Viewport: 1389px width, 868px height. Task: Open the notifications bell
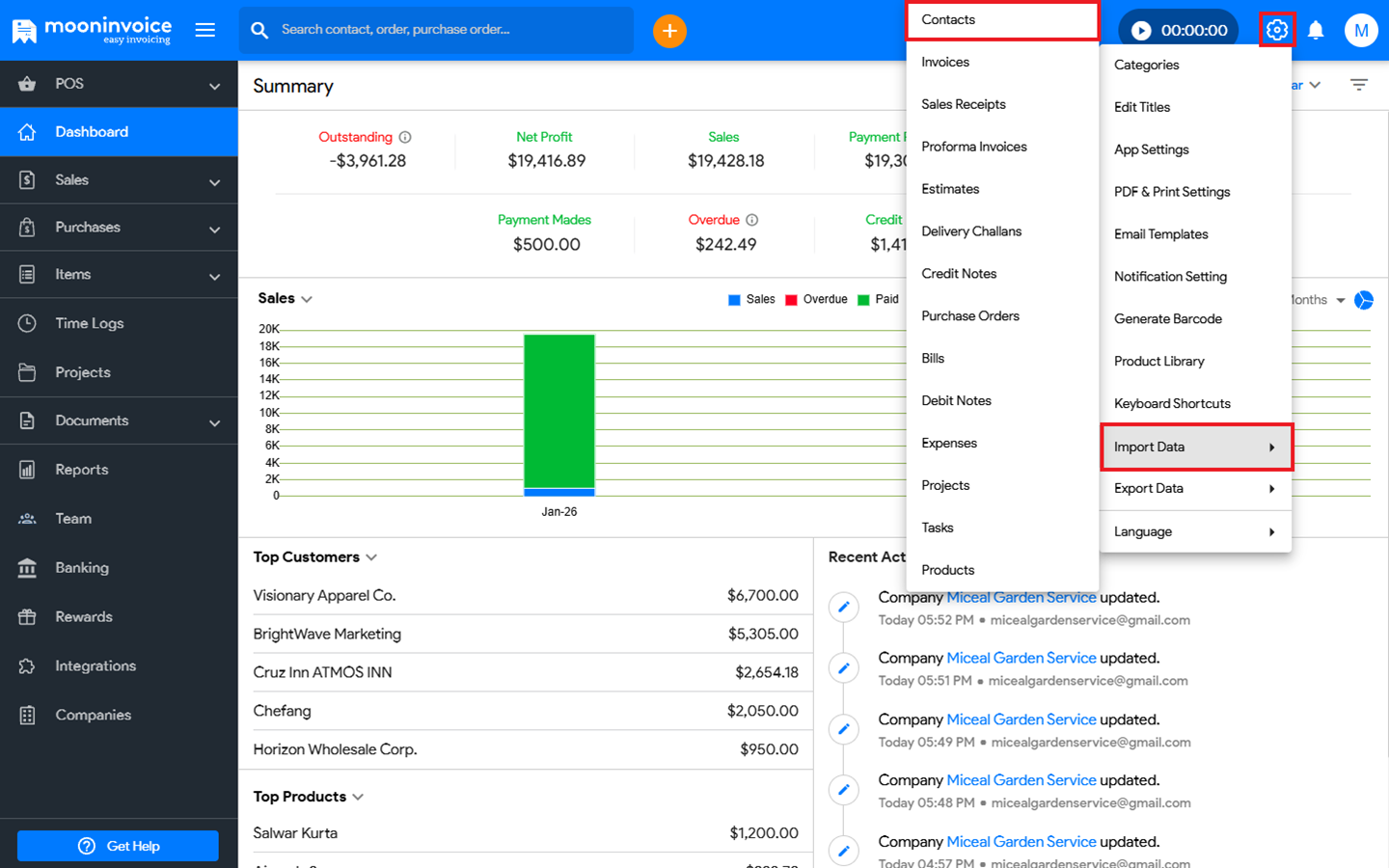(x=1316, y=31)
